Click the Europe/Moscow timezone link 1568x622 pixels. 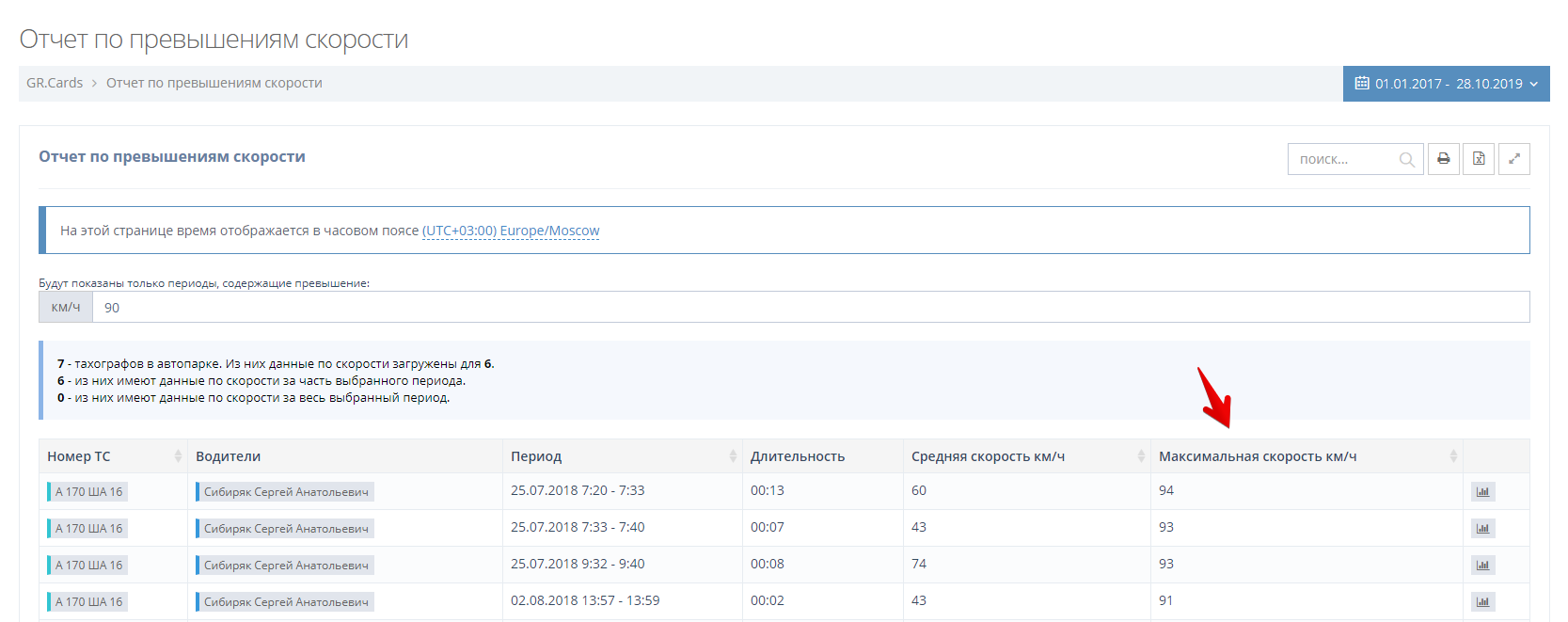pos(511,231)
